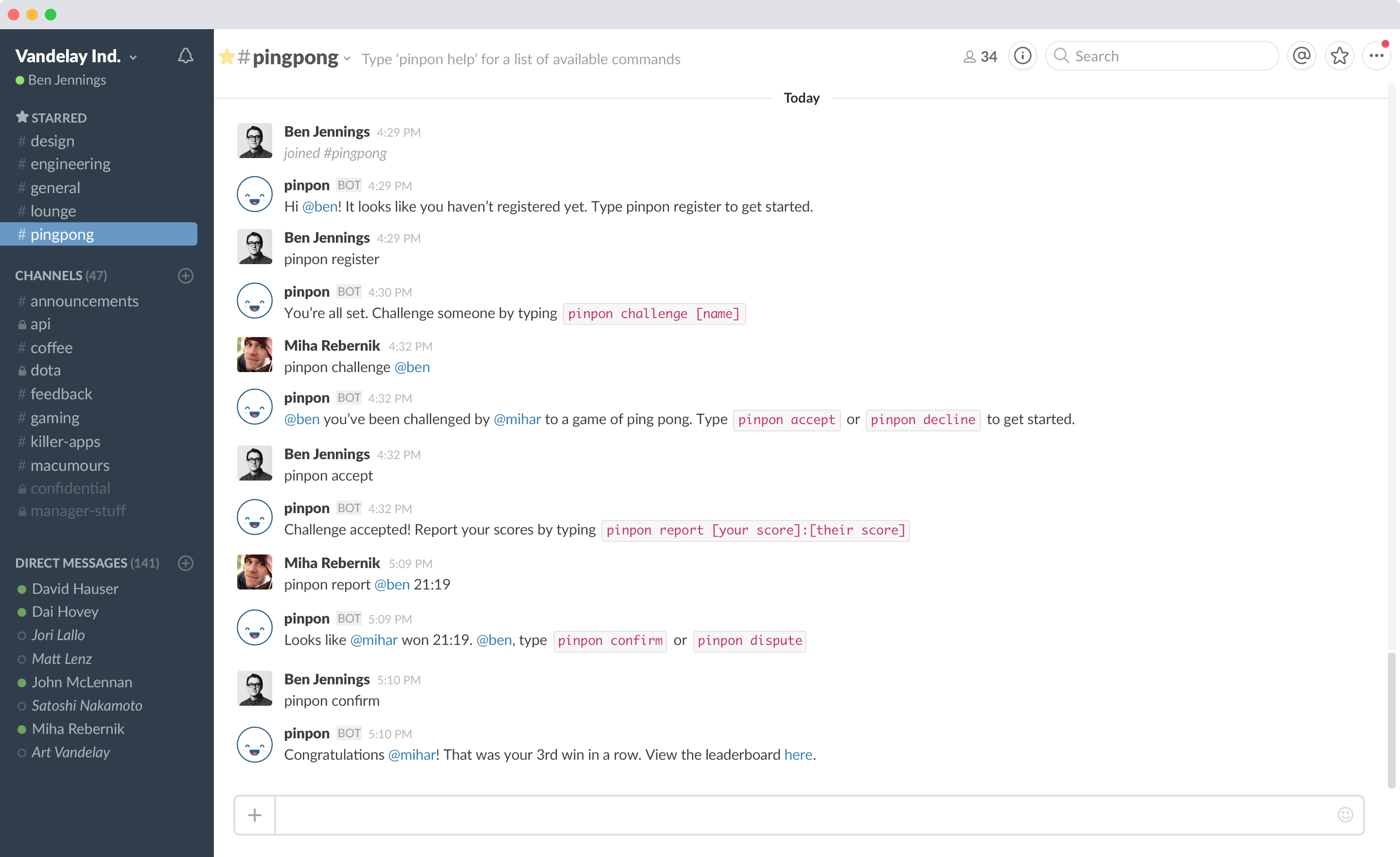Open notification bell preferences

point(185,56)
